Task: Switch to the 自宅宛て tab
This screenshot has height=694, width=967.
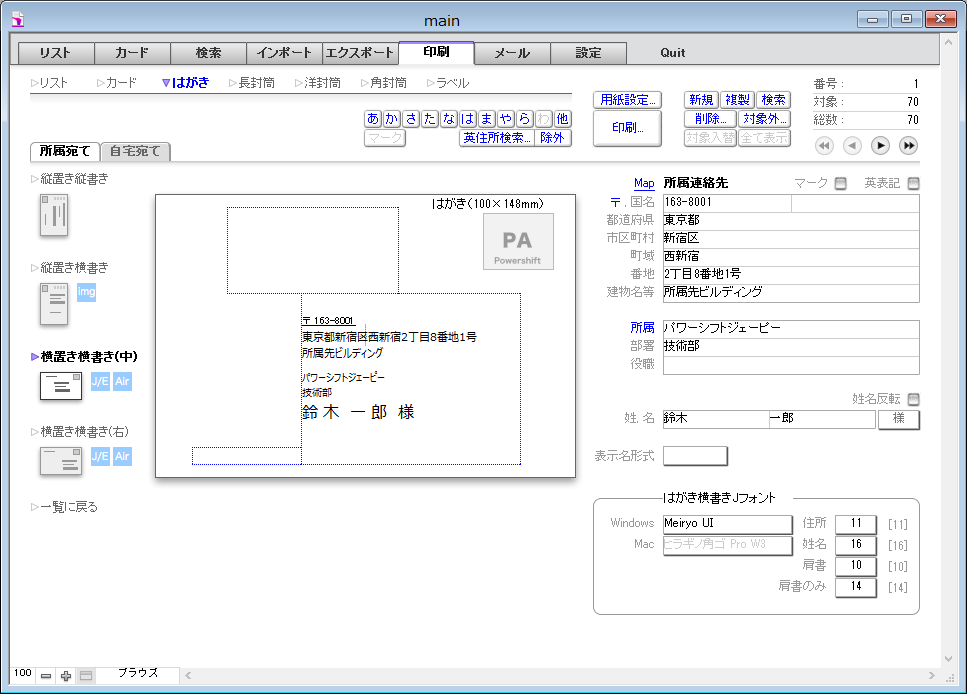Action: (x=136, y=152)
